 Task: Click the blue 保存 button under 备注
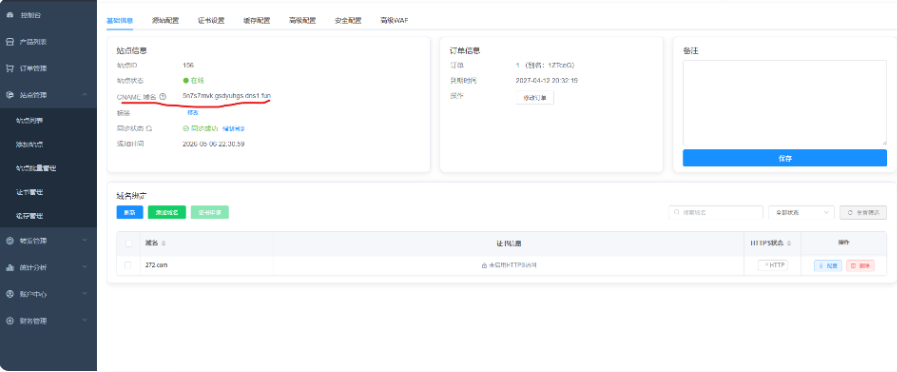pos(784,158)
